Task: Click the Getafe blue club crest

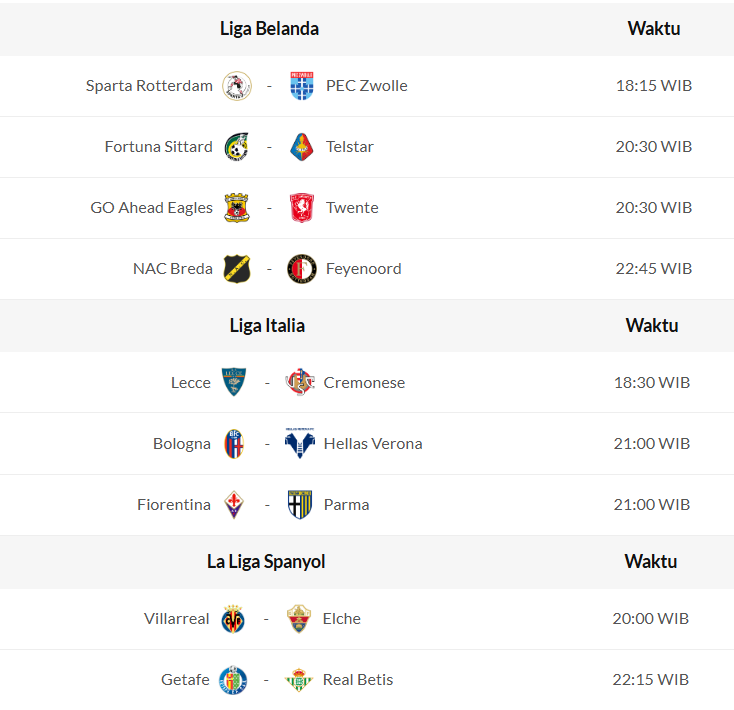Action: [x=234, y=680]
